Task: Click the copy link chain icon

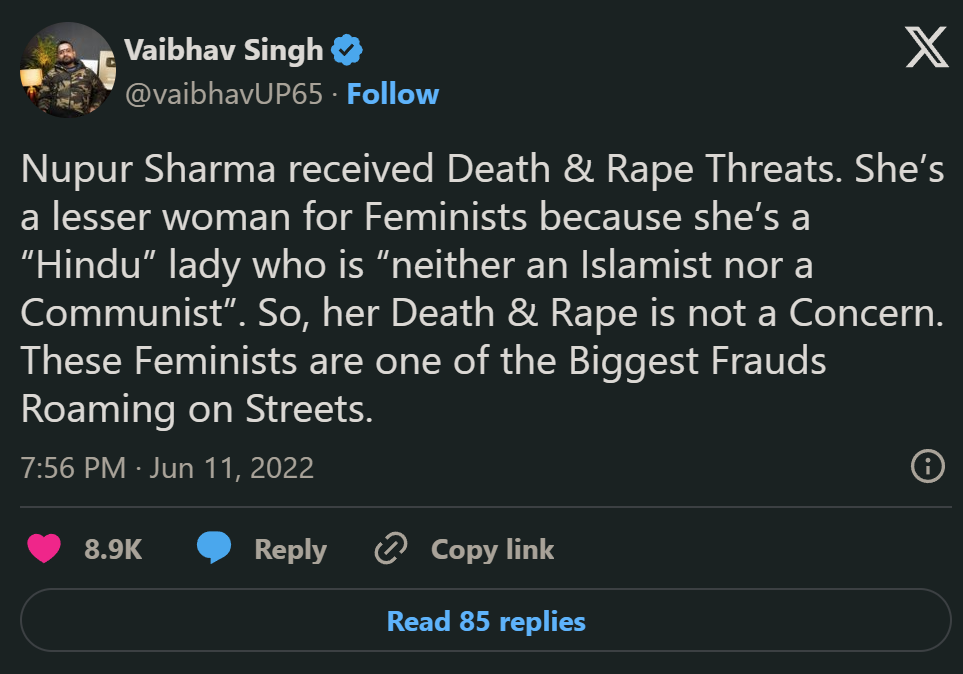Action: tap(390, 548)
